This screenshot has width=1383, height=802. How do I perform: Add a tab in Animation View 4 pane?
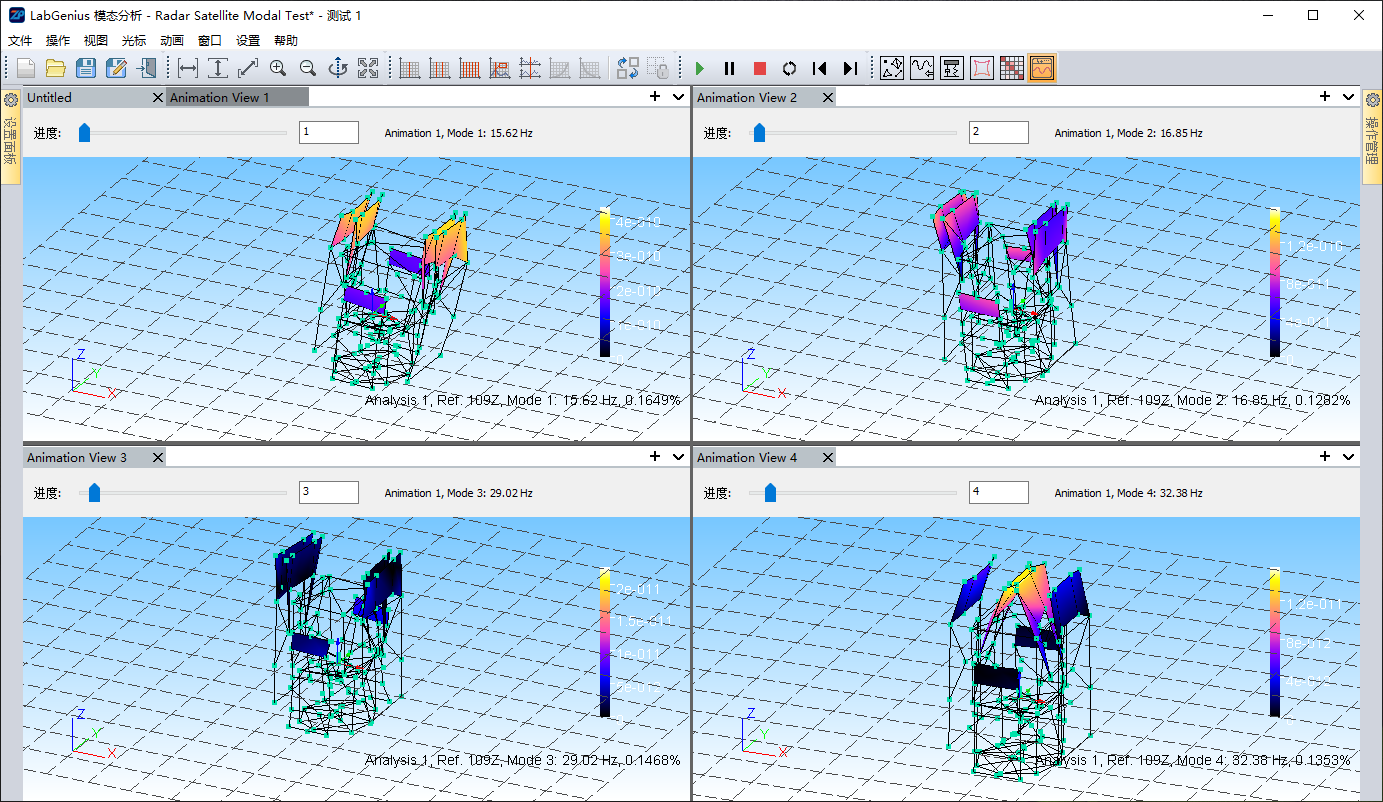(1325, 456)
